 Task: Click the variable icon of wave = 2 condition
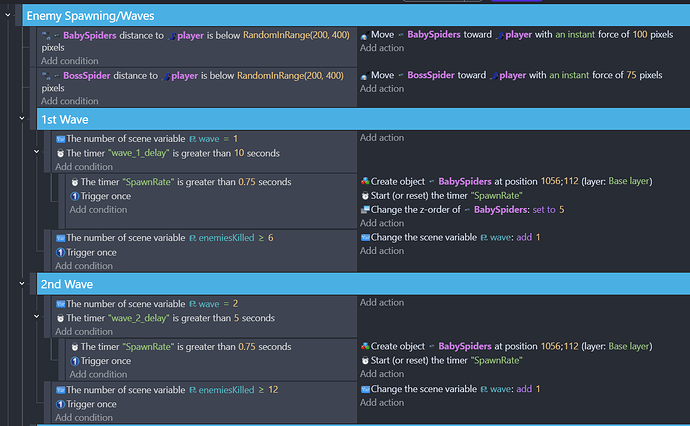click(x=61, y=304)
